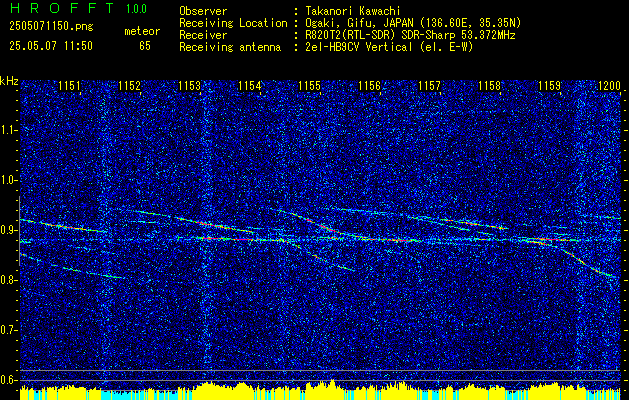The width and height of the screenshot is (629, 400).
Task: Click the 1159 time axis label
Action: pyautogui.click(x=550, y=85)
